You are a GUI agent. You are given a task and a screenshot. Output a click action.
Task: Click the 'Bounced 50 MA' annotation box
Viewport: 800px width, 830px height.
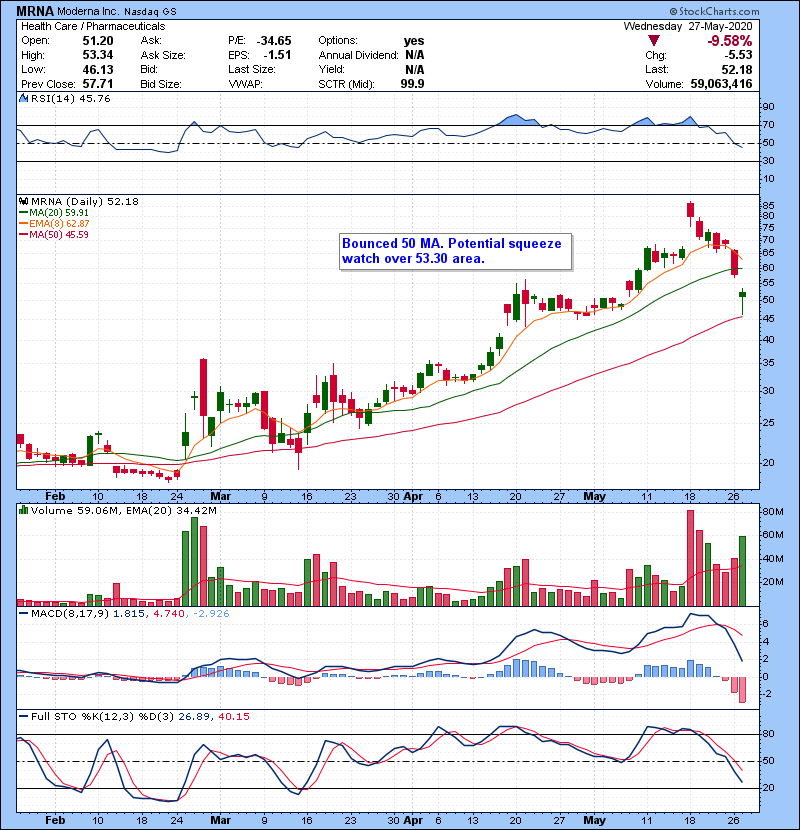pos(455,251)
